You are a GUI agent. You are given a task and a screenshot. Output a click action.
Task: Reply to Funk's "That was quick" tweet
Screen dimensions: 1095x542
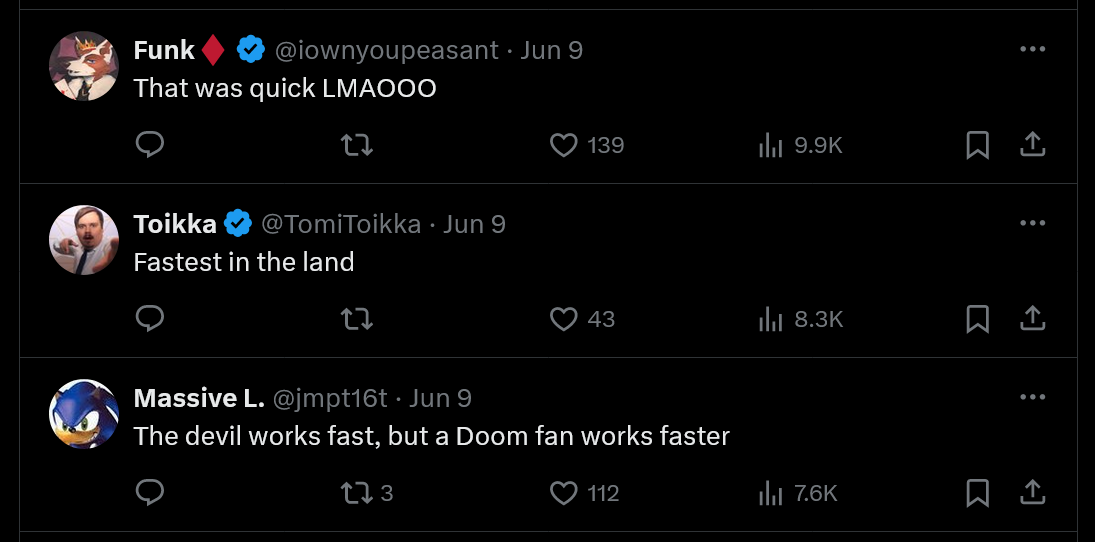pos(150,146)
